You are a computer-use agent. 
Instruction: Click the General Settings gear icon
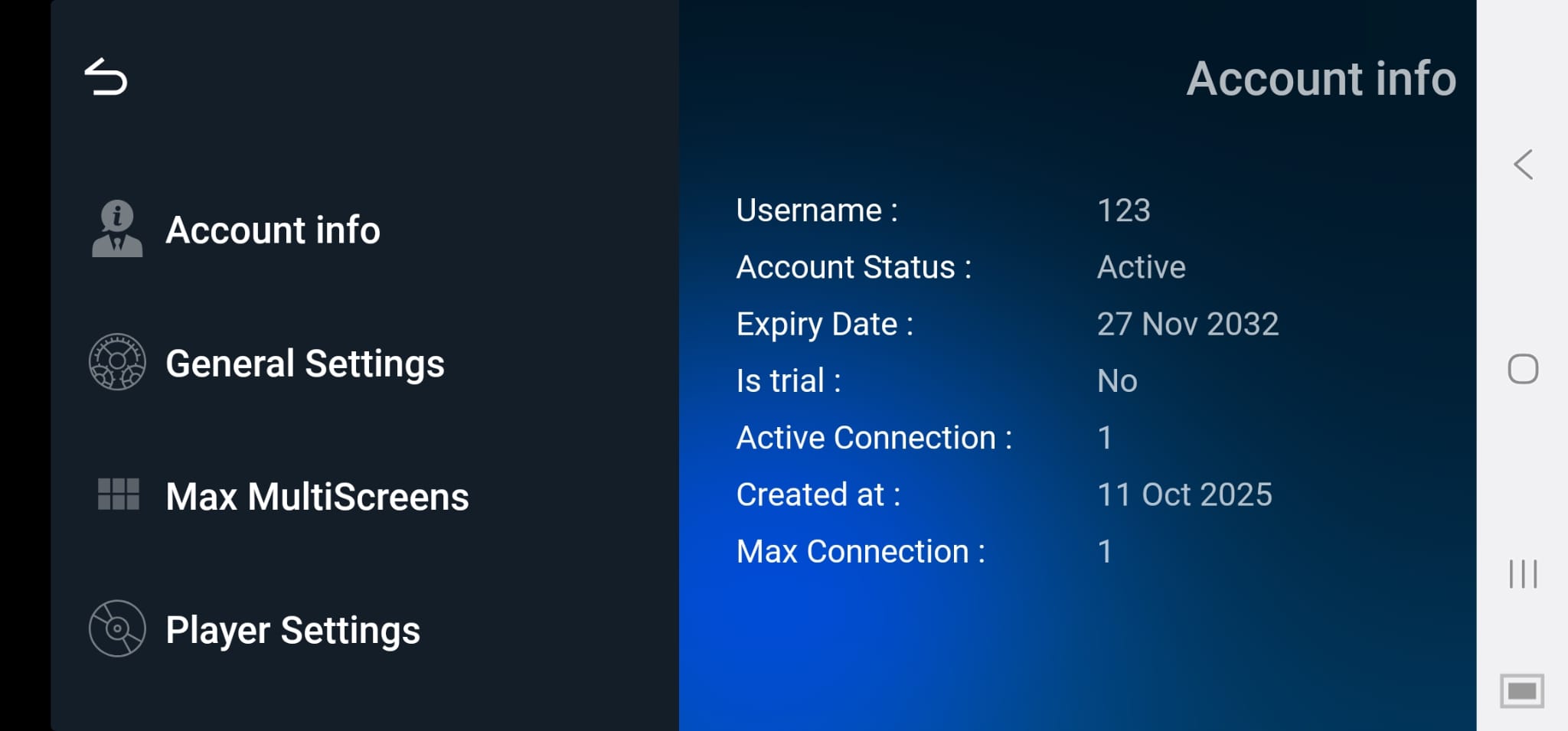(x=116, y=362)
